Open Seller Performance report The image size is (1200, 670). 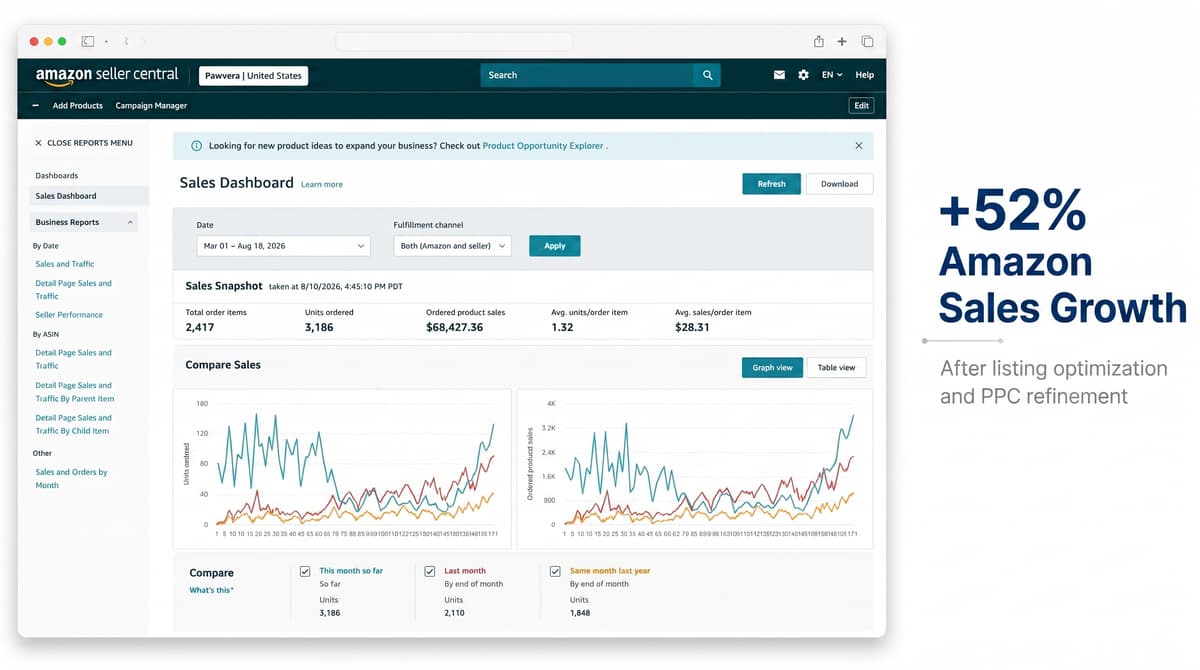pyautogui.click(x=69, y=315)
